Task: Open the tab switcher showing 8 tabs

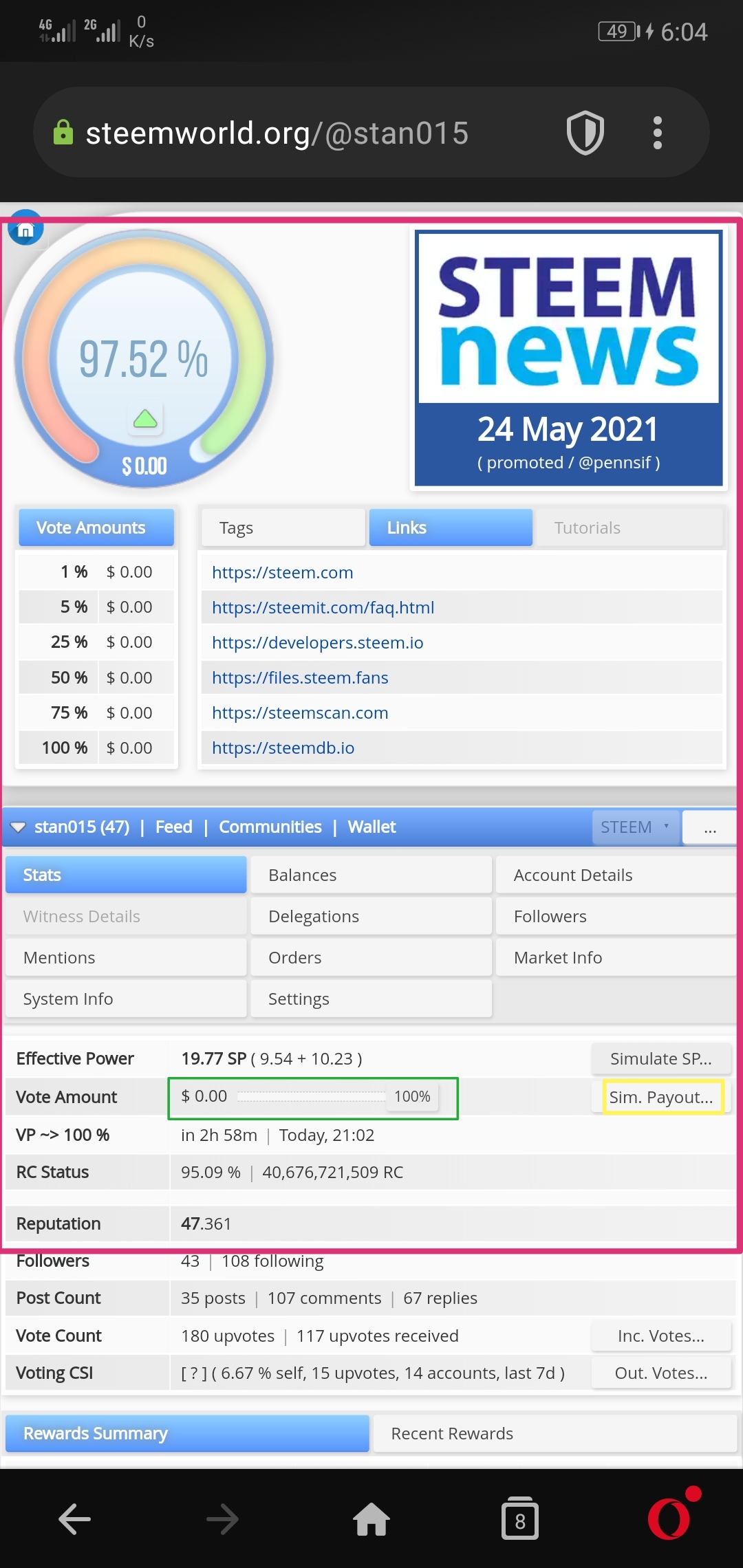Action: point(520,1518)
